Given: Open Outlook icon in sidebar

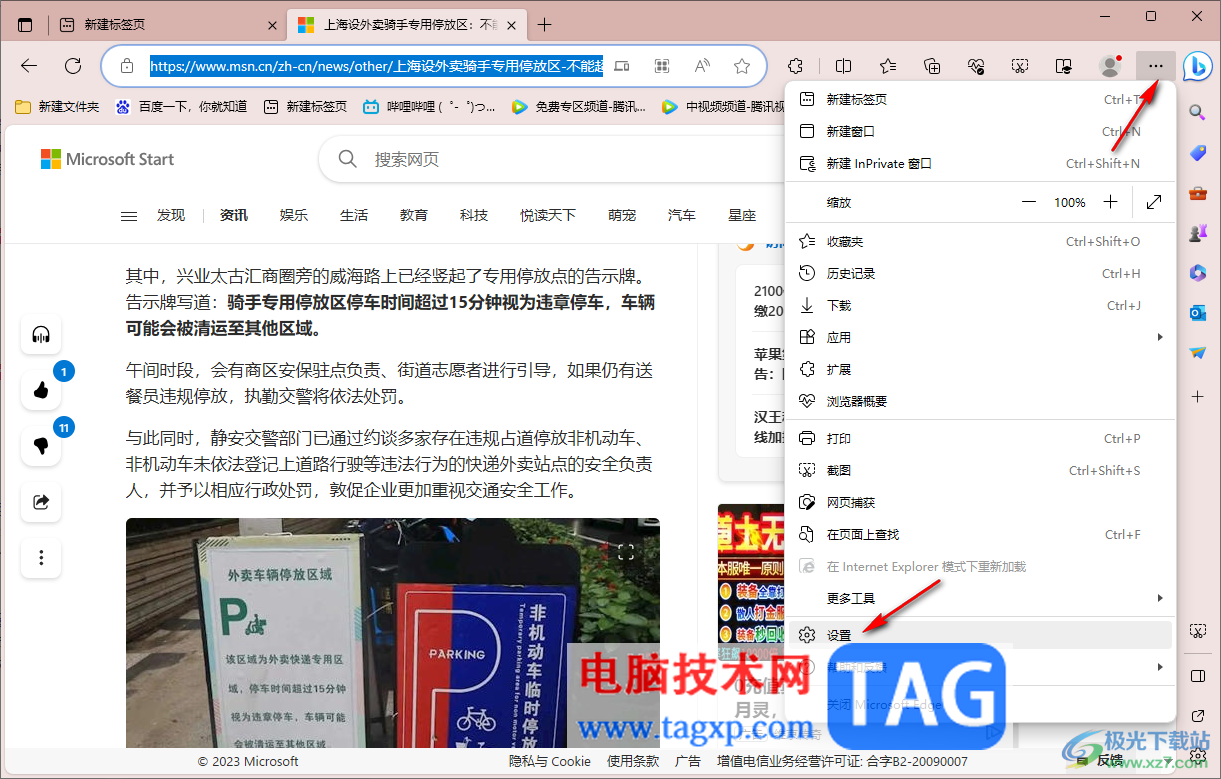Looking at the screenshot, I should 1197,313.
